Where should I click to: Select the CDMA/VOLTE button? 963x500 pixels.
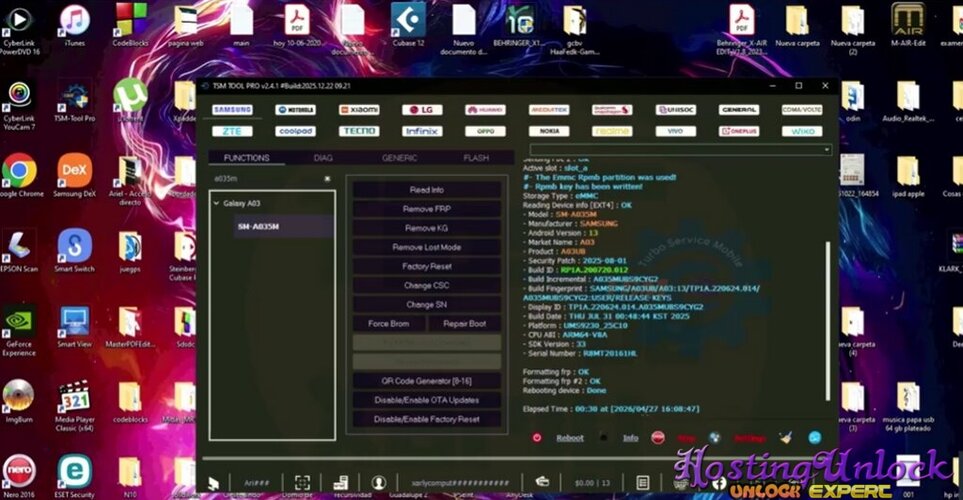tap(802, 110)
